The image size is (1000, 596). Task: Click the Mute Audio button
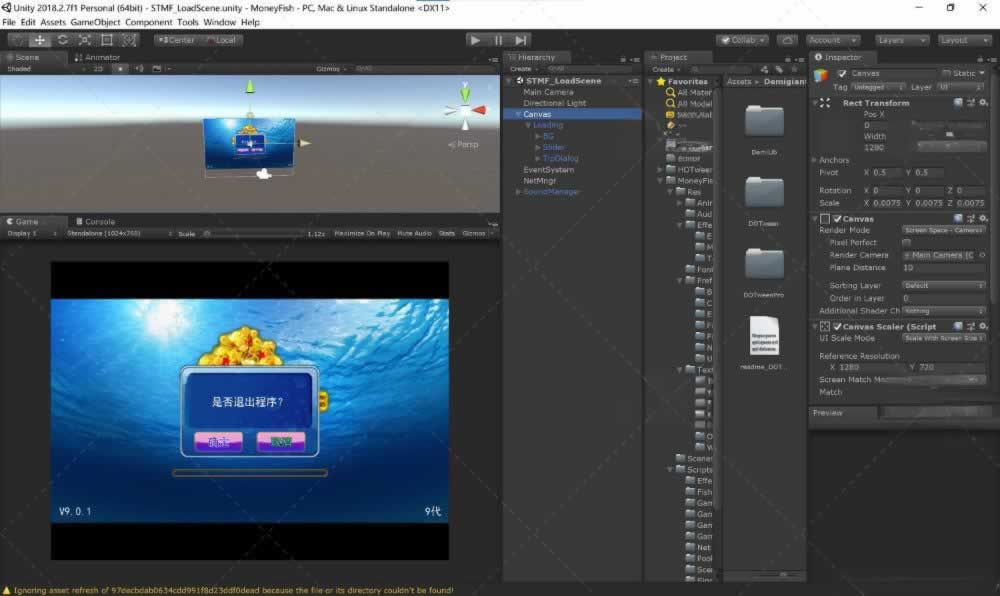(x=414, y=233)
